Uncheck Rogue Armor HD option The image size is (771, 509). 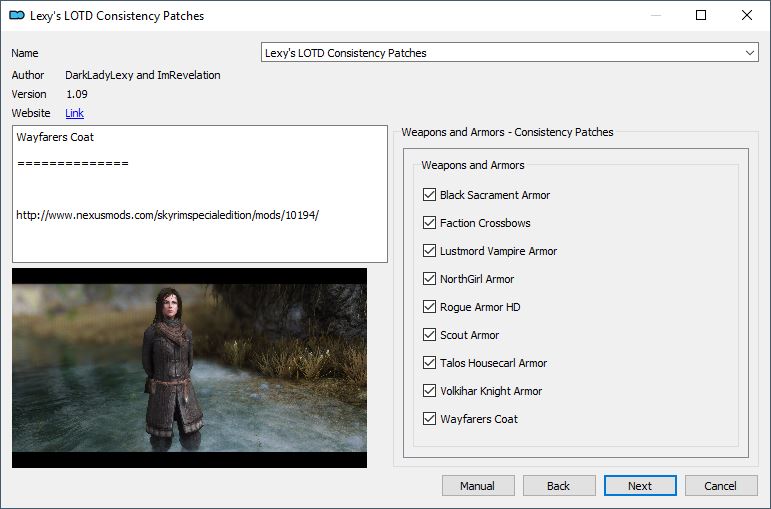click(x=429, y=307)
